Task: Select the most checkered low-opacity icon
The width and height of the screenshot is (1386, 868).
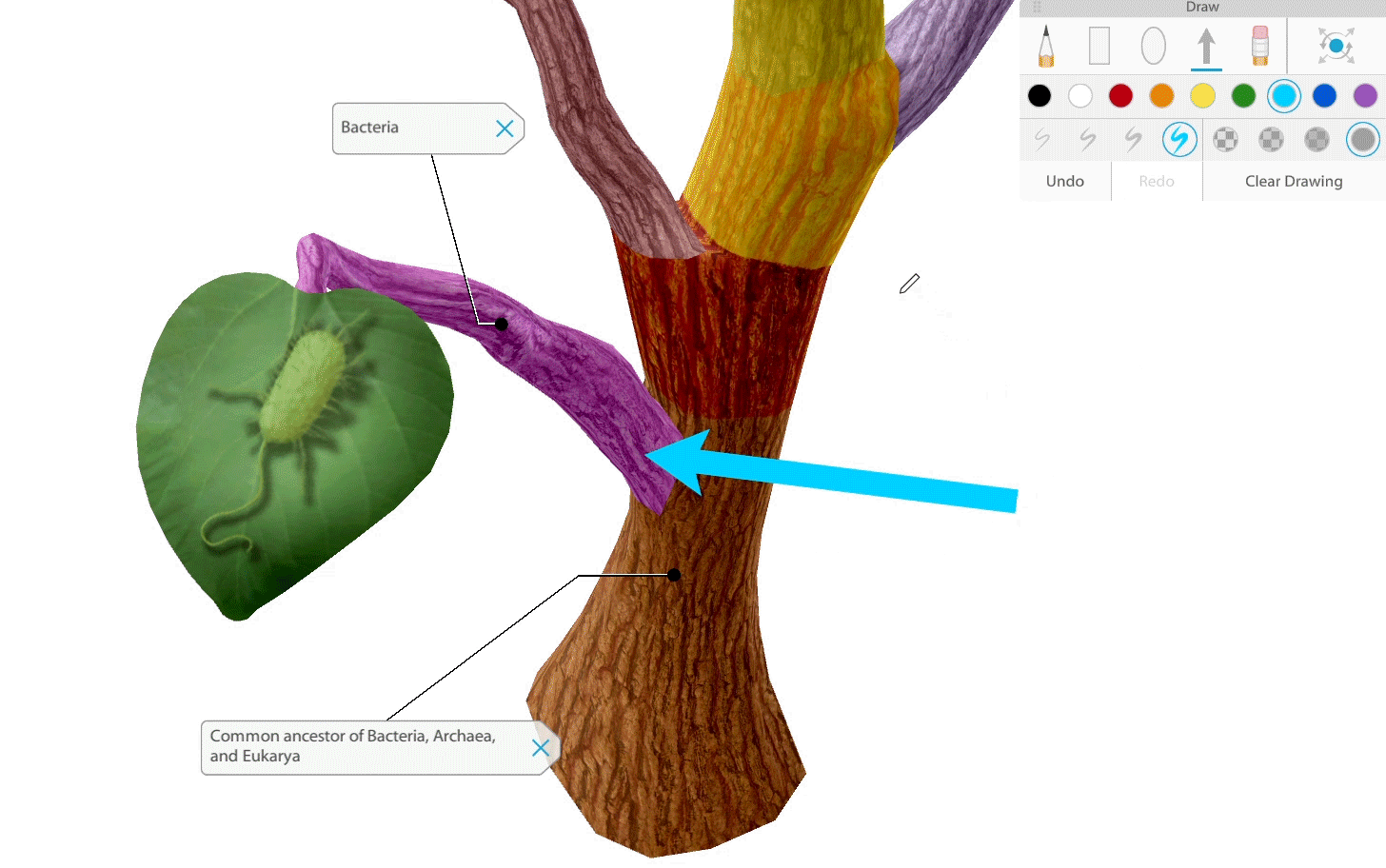Action: point(1225,139)
